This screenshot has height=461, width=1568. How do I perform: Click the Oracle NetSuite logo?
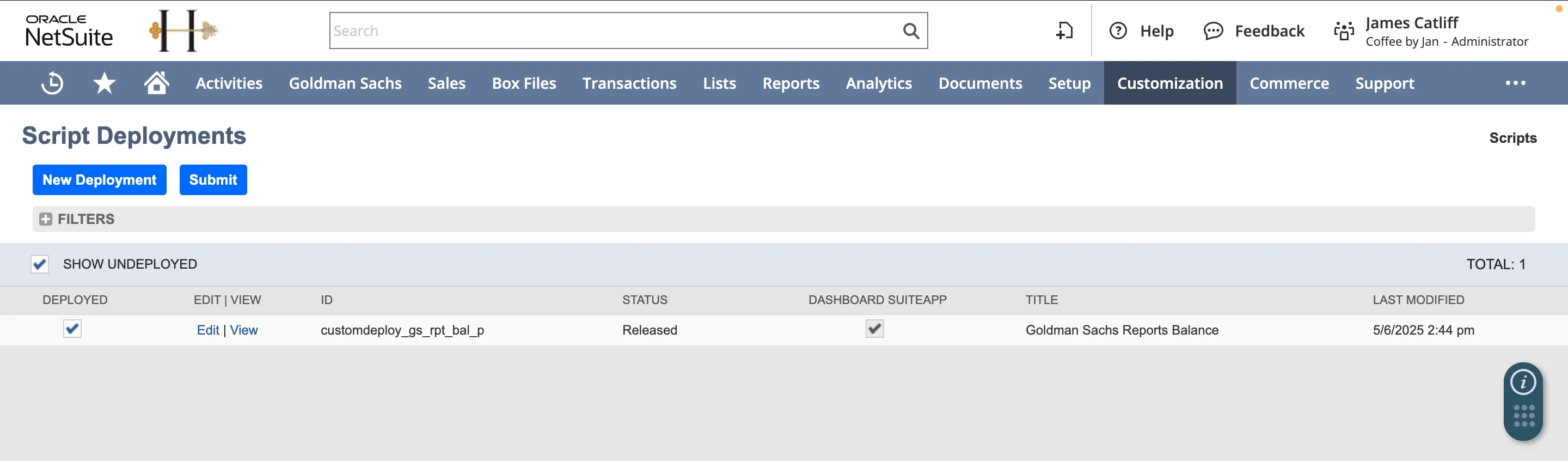pos(69,31)
